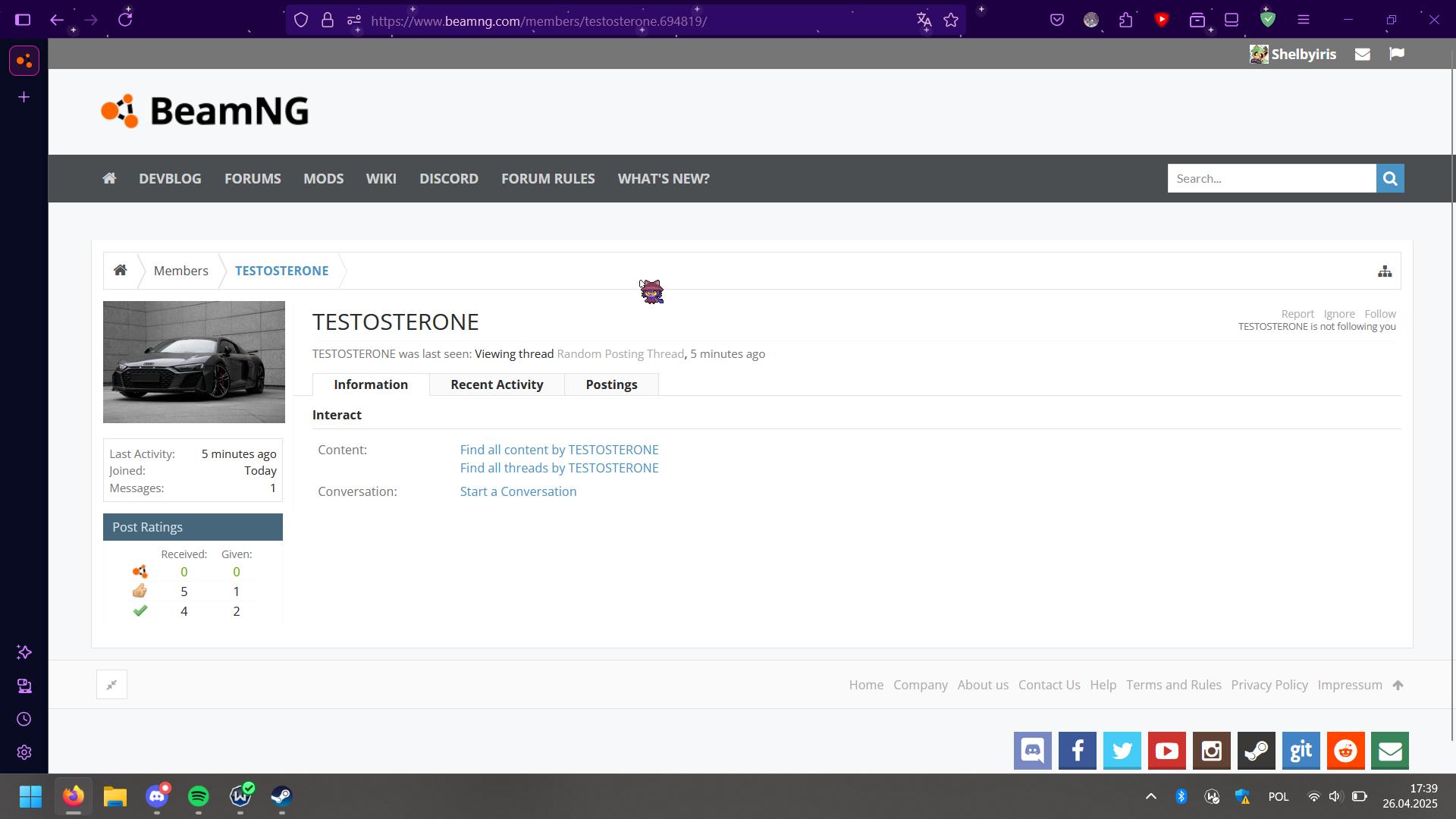Open the DISCORD menu item
The height and width of the screenshot is (819, 1456).
point(449,178)
